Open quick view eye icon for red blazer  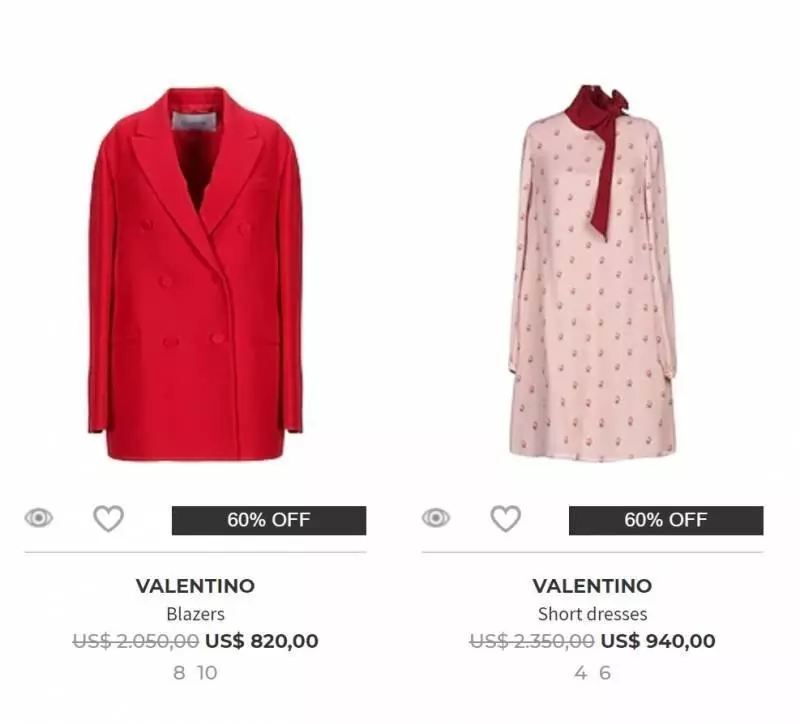(x=39, y=518)
